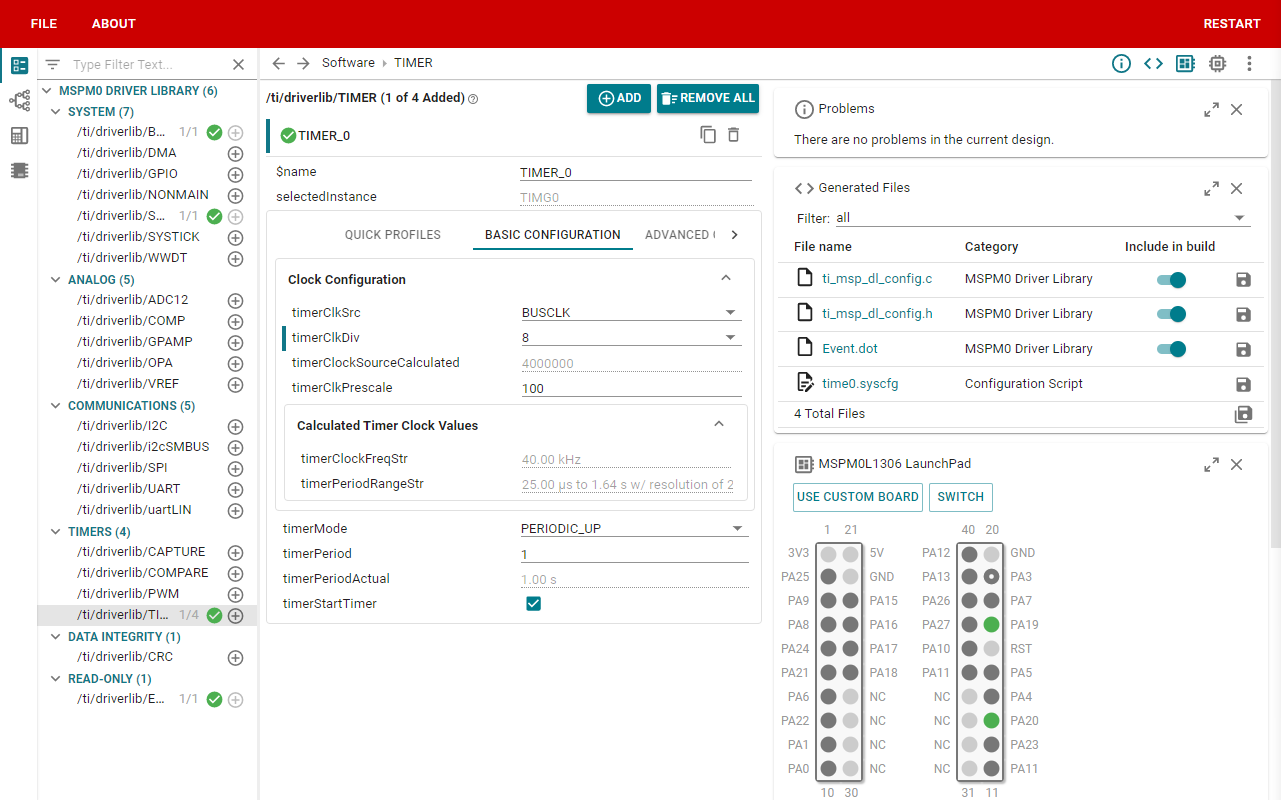1281x800 pixels.
Task: Toggle include in build for Event.dot
Action: point(1171,349)
